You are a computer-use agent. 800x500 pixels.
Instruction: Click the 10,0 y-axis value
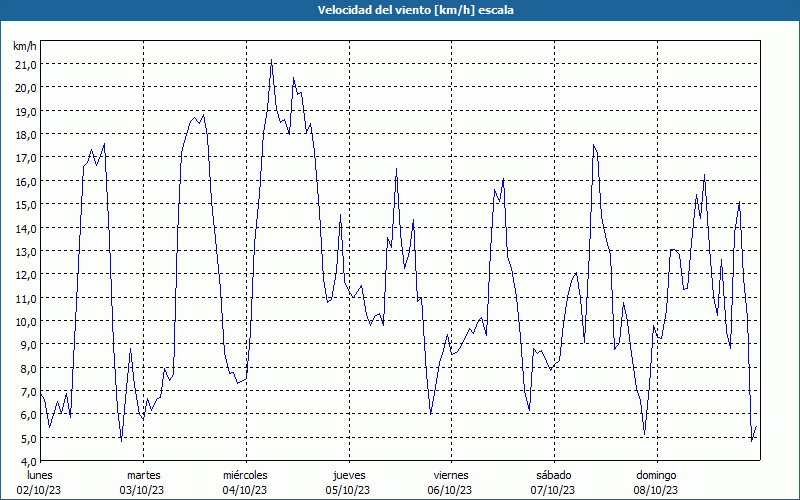26,321
